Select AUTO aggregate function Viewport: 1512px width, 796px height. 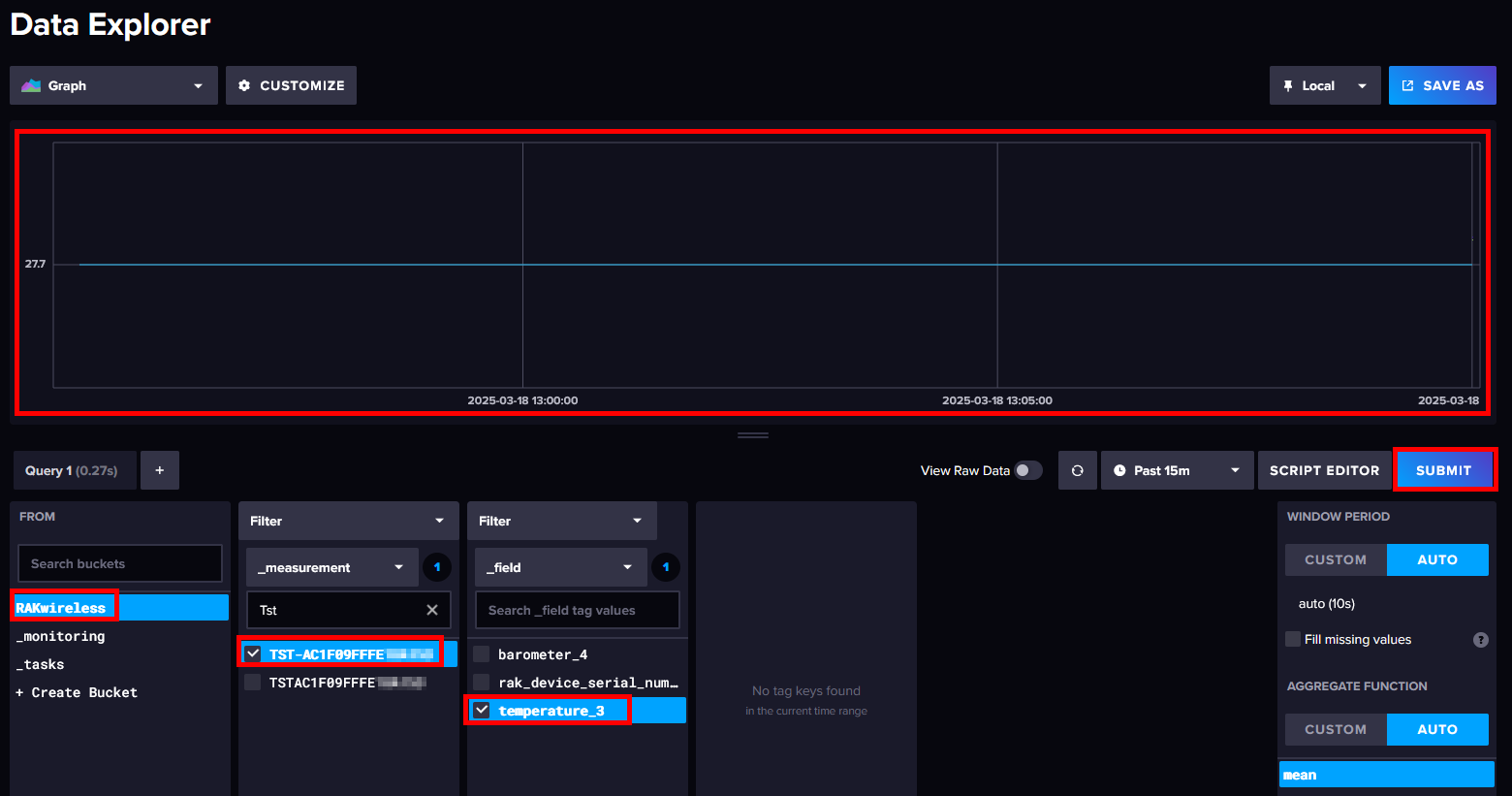1437,729
